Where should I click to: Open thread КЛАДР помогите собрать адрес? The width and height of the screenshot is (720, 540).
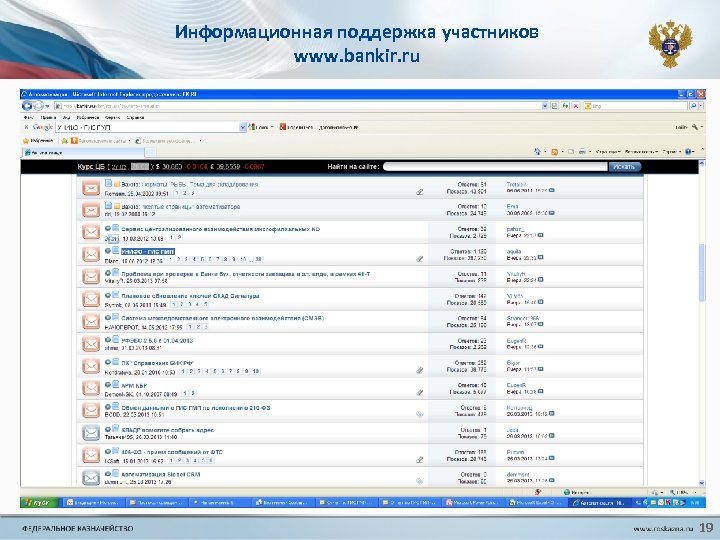(x=168, y=430)
